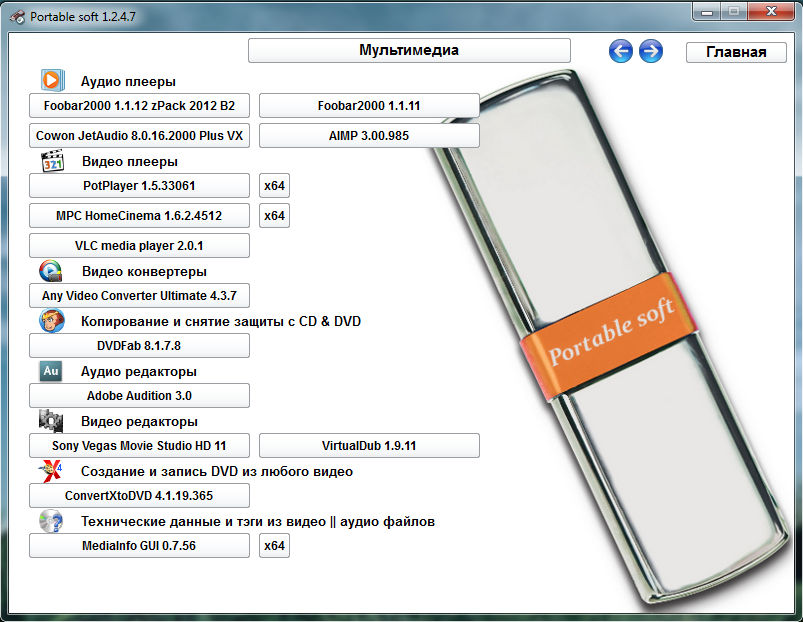Click the Video editors camera icon
Image resolution: width=803 pixels, height=622 pixels.
coord(51,420)
